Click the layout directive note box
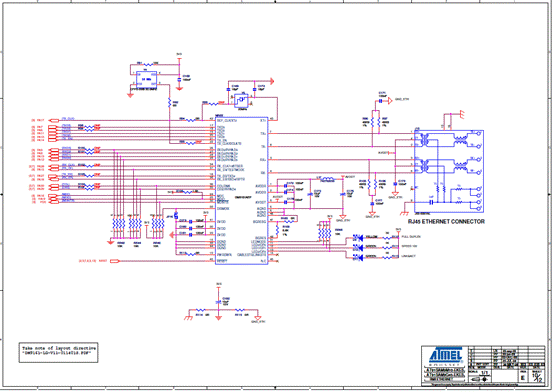The image size is (553, 392). pyautogui.click(x=59, y=352)
